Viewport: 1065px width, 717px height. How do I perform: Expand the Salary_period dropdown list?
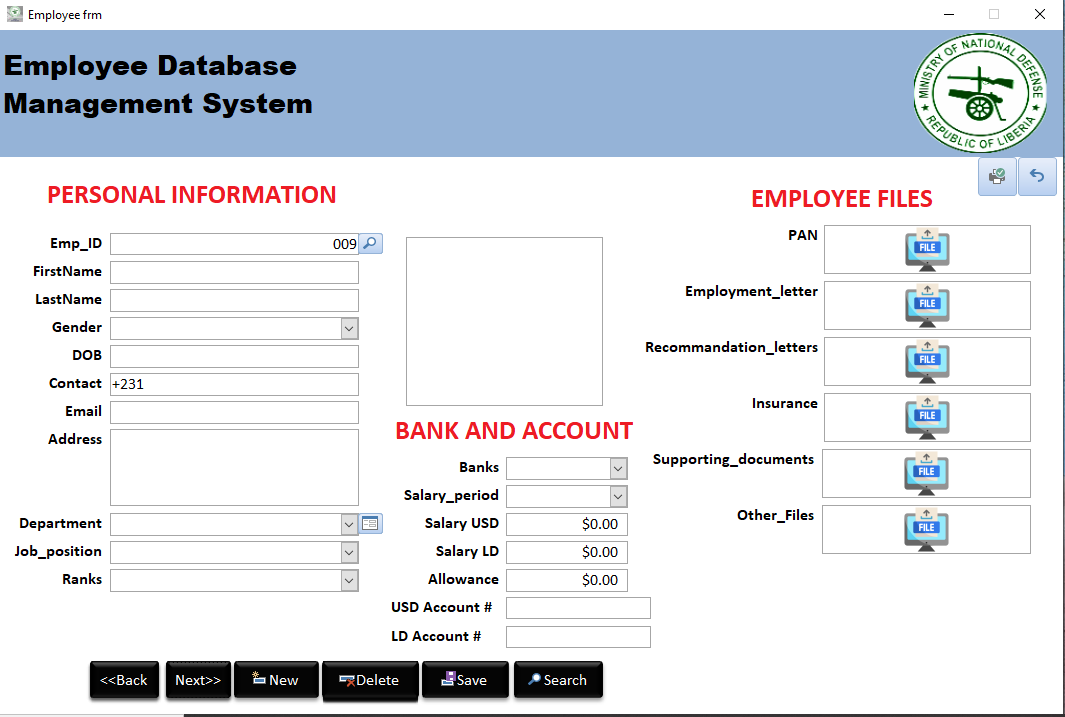[x=617, y=496]
